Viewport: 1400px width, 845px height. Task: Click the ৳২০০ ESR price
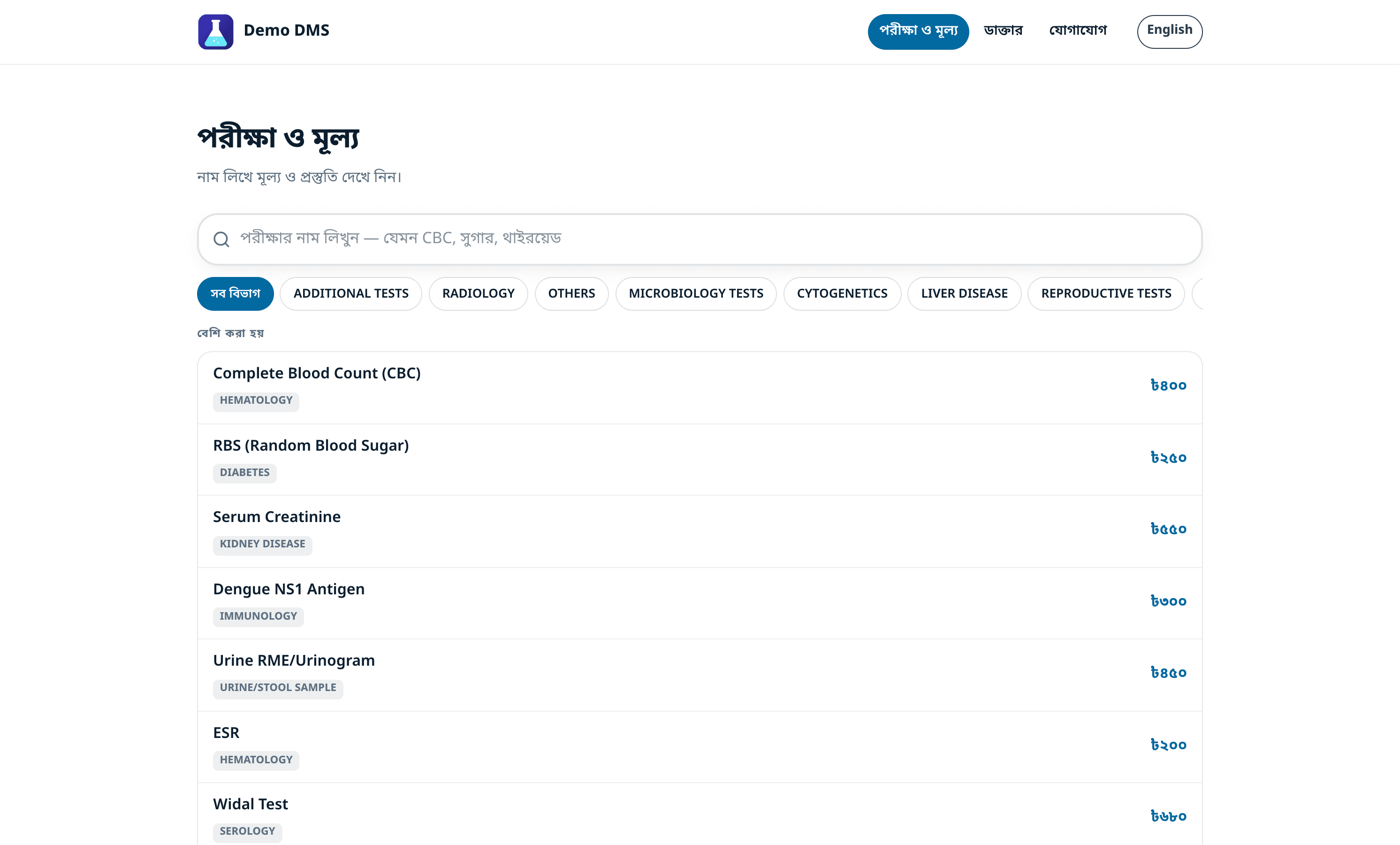tap(1168, 745)
